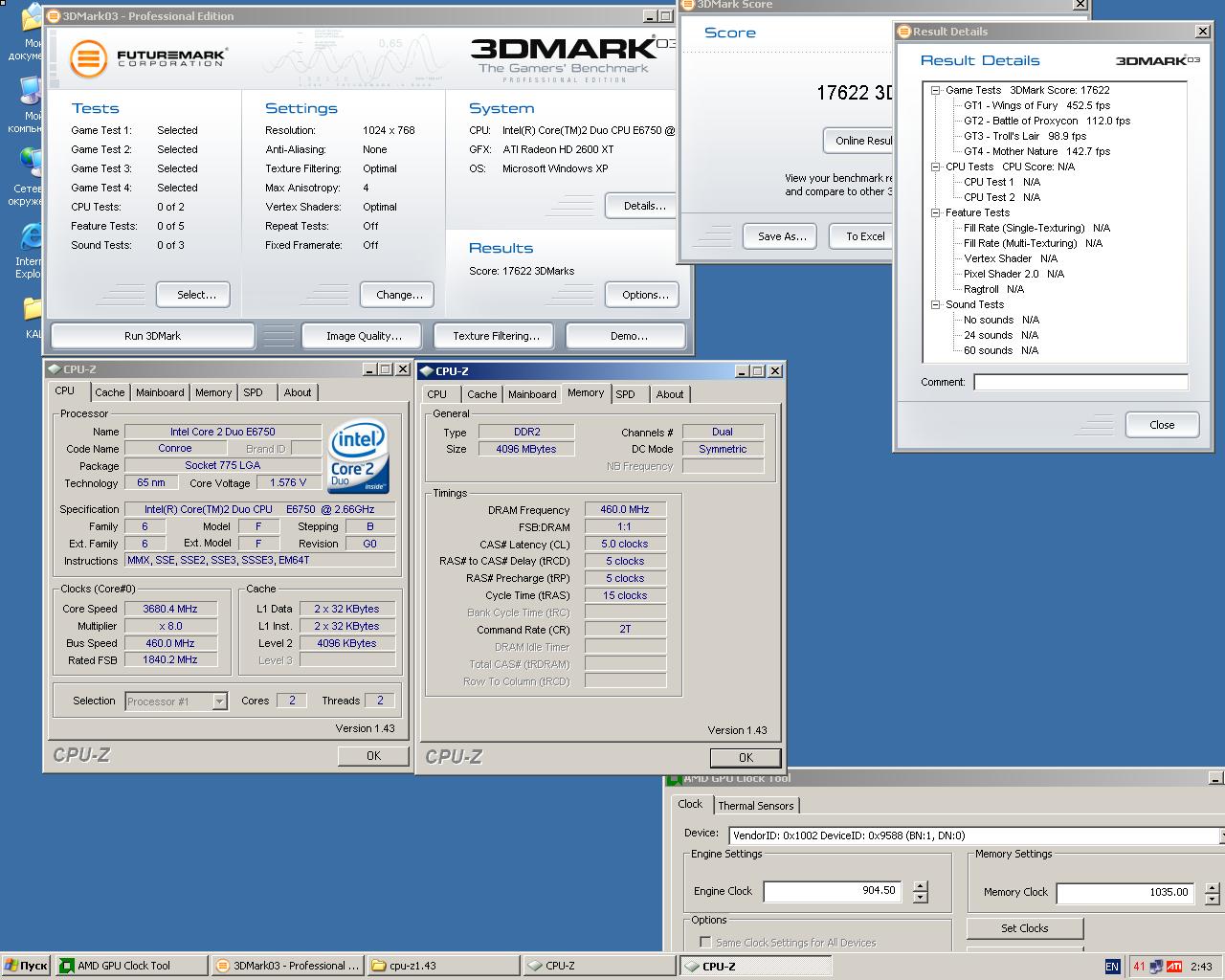Close the Result Details dialog

pyautogui.click(x=1162, y=425)
